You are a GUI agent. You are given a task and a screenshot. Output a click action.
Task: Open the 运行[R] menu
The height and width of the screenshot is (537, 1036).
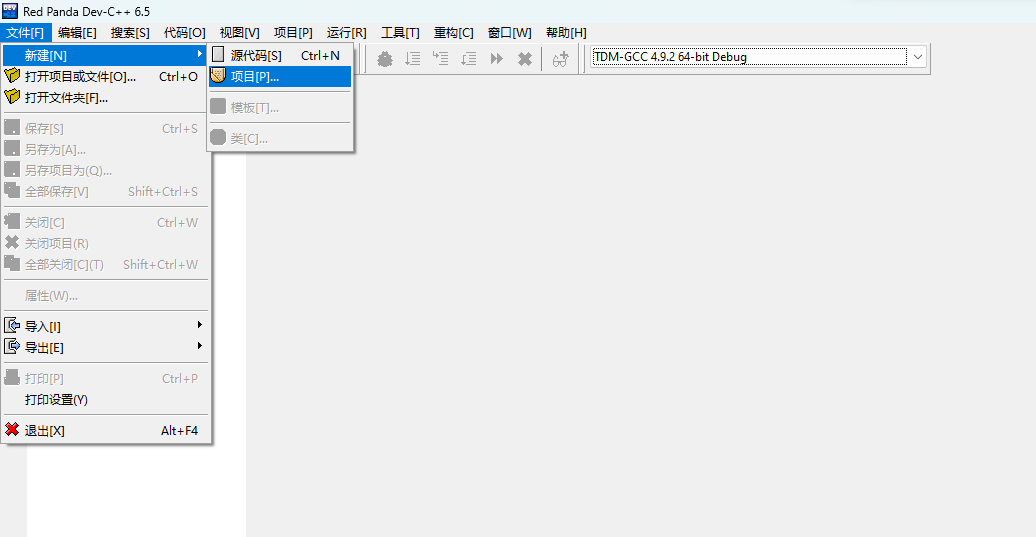[x=347, y=32]
